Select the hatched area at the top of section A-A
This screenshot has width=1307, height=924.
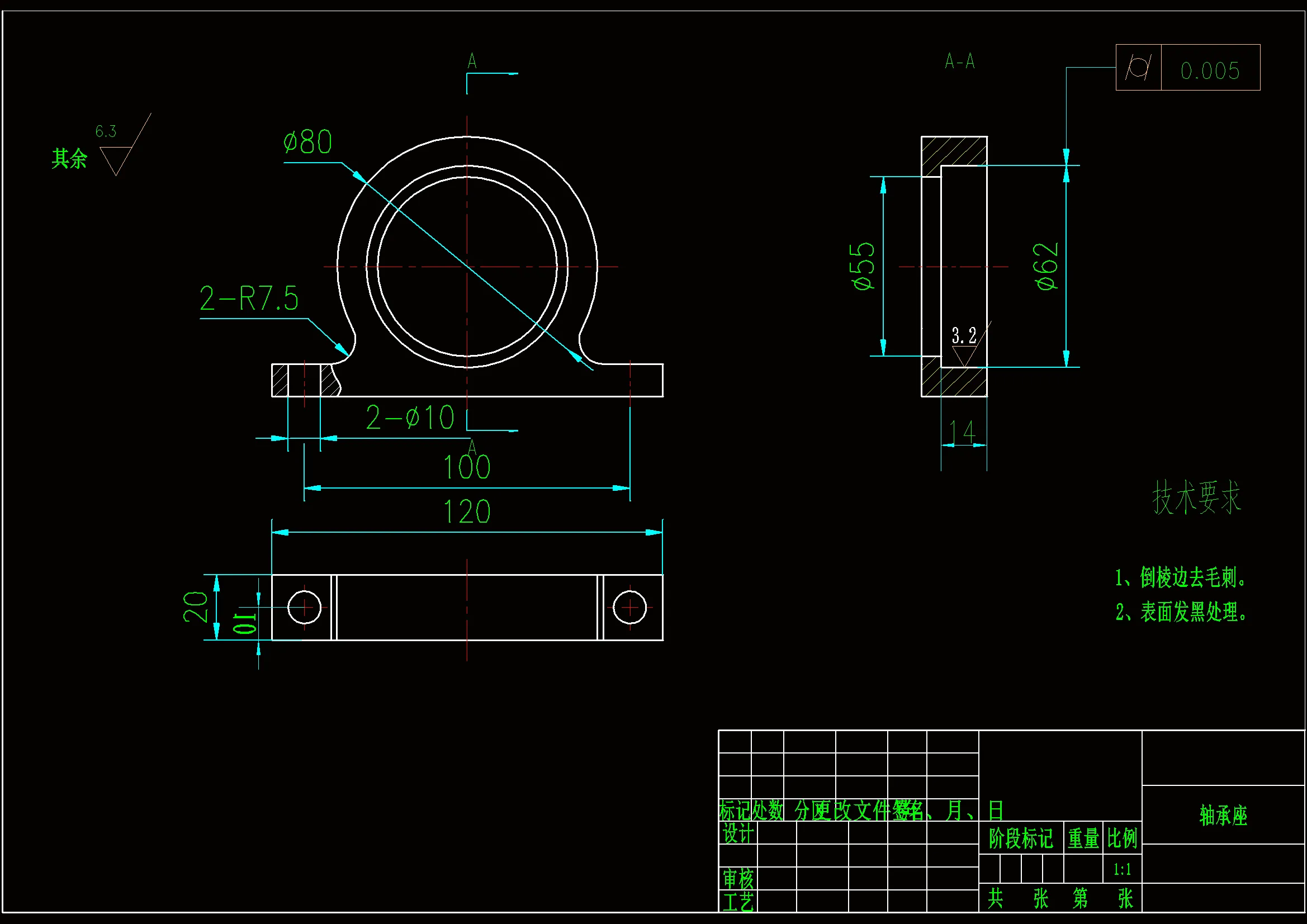[954, 151]
